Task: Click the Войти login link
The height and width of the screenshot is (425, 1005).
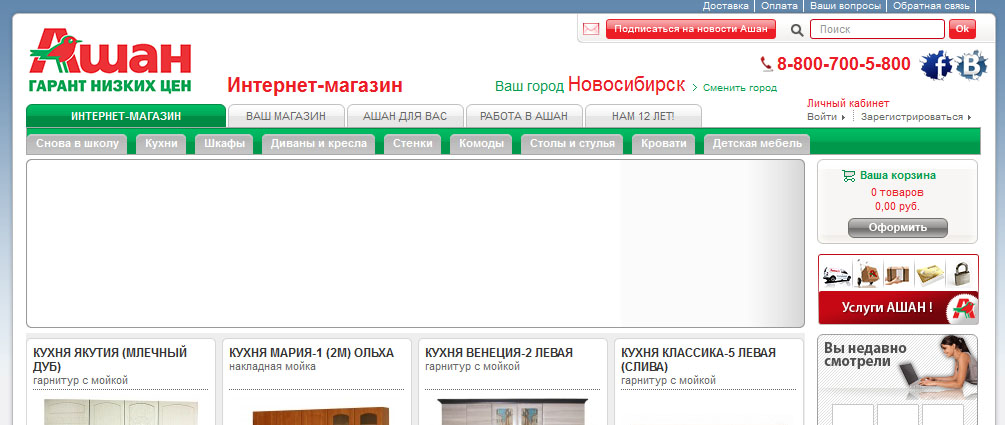Action: [822, 117]
